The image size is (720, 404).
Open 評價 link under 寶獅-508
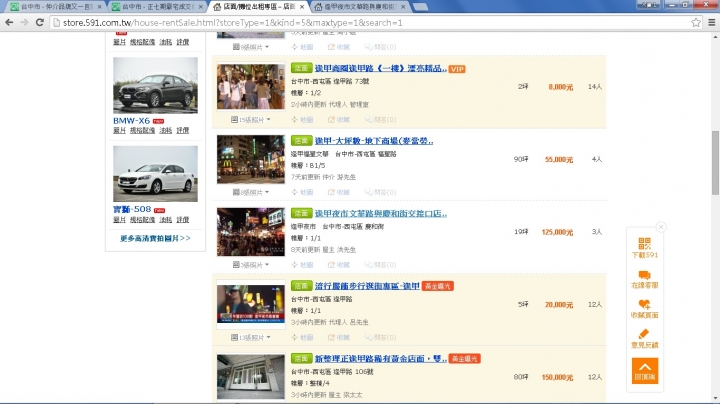pos(183,220)
